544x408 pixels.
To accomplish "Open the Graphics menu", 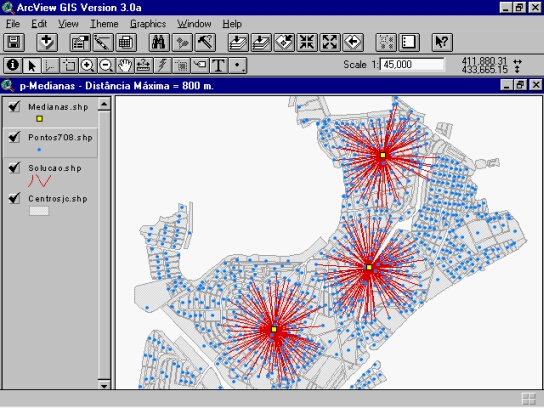I will pos(148,24).
